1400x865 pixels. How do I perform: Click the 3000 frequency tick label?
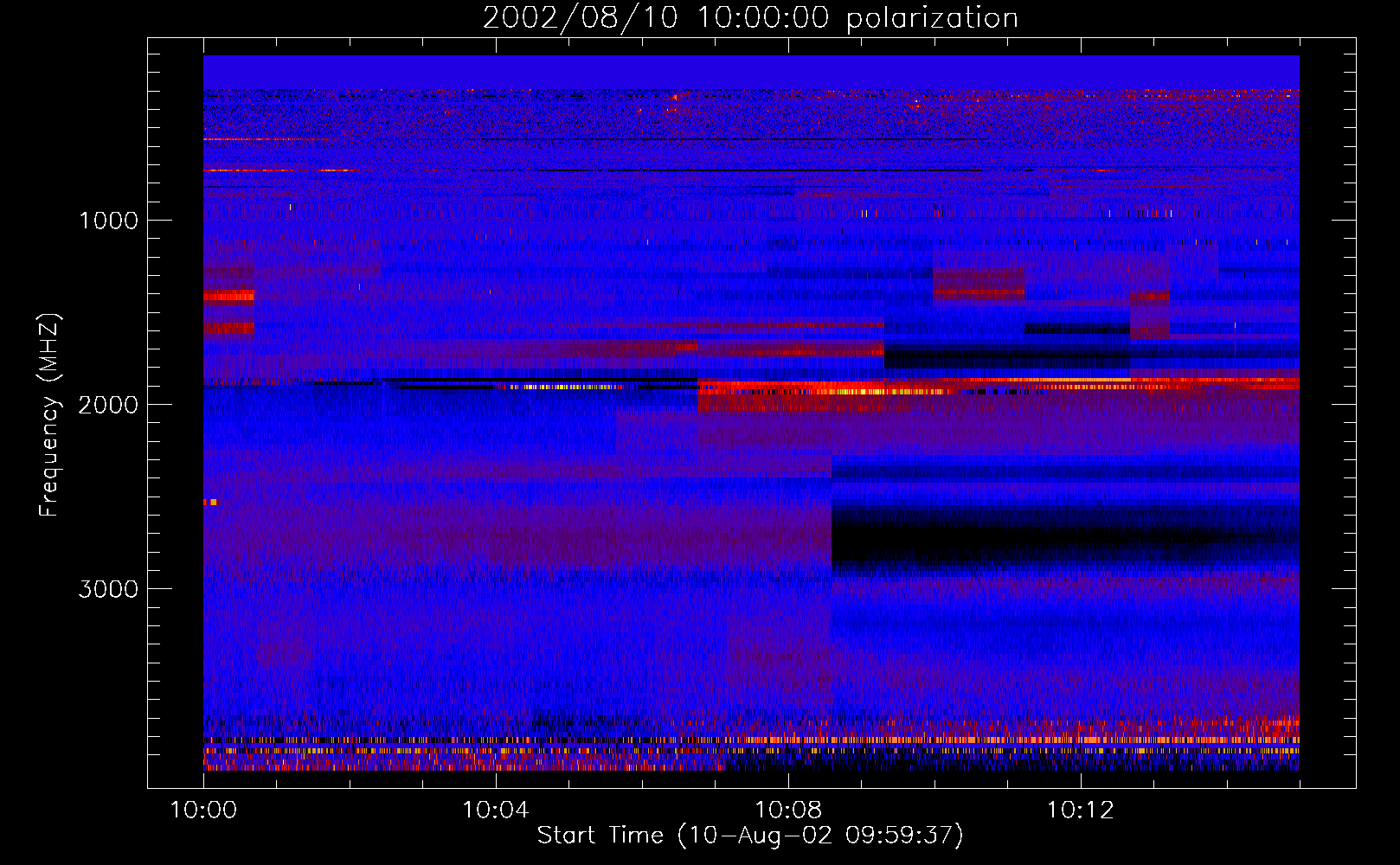pos(108,589)
